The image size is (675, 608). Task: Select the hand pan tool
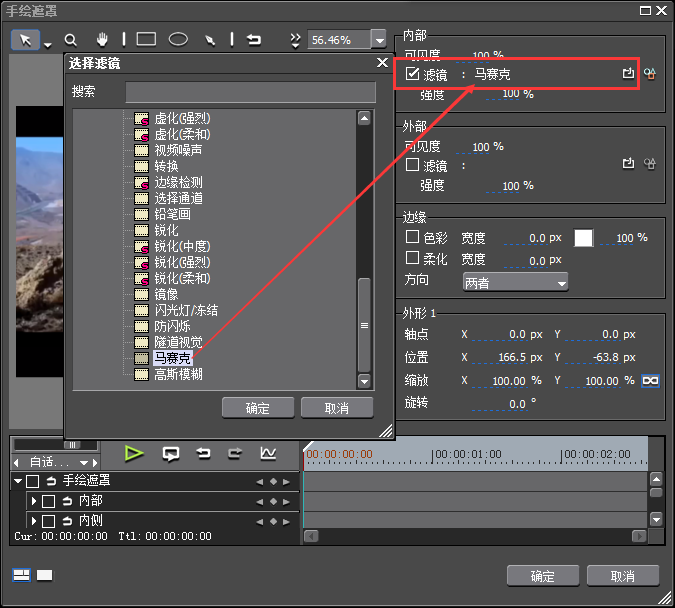[x=102, y=40]
